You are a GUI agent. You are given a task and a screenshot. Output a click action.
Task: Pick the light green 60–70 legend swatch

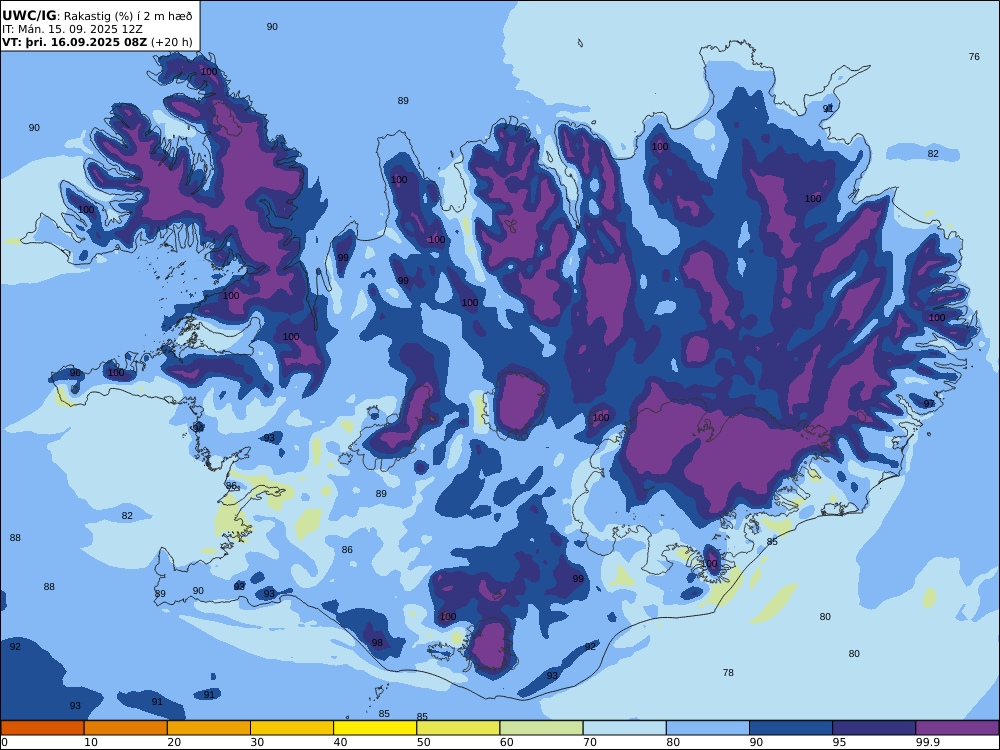click(541, 728)
